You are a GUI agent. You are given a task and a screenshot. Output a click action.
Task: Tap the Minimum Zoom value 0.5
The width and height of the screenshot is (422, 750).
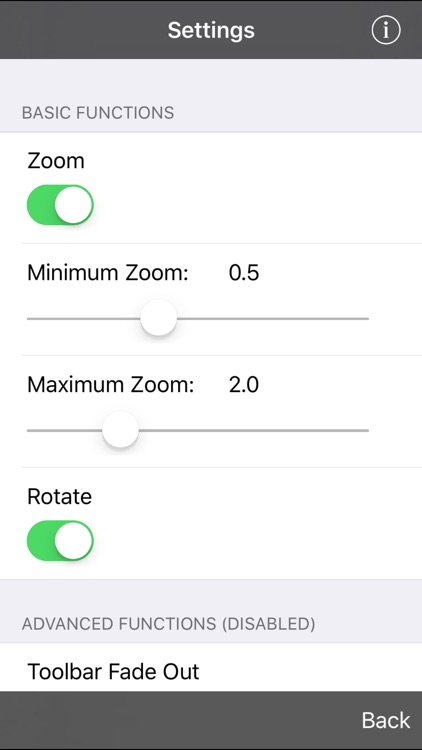(x=244, y=273)
